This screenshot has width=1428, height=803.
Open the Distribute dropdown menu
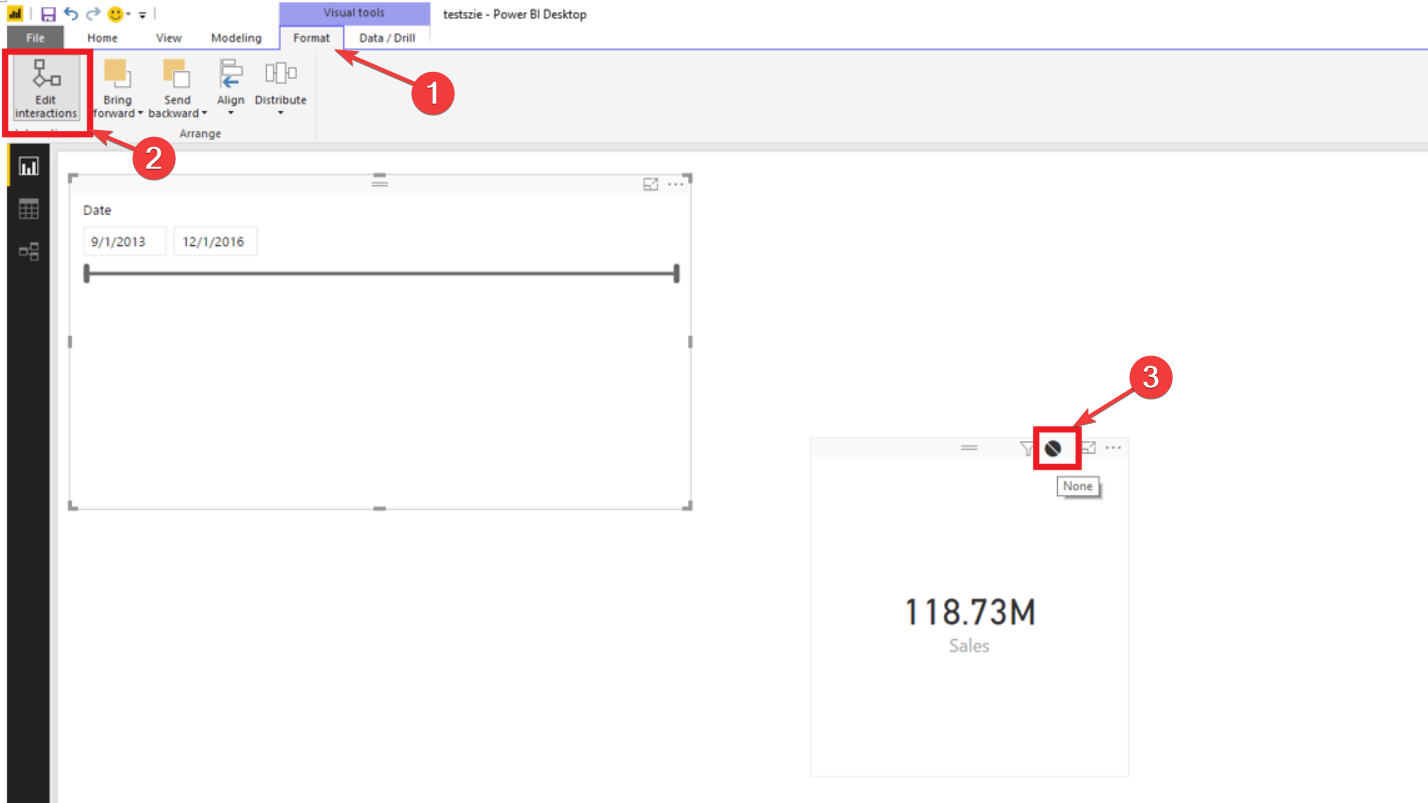pyautogui.click(x=280, y=89)
